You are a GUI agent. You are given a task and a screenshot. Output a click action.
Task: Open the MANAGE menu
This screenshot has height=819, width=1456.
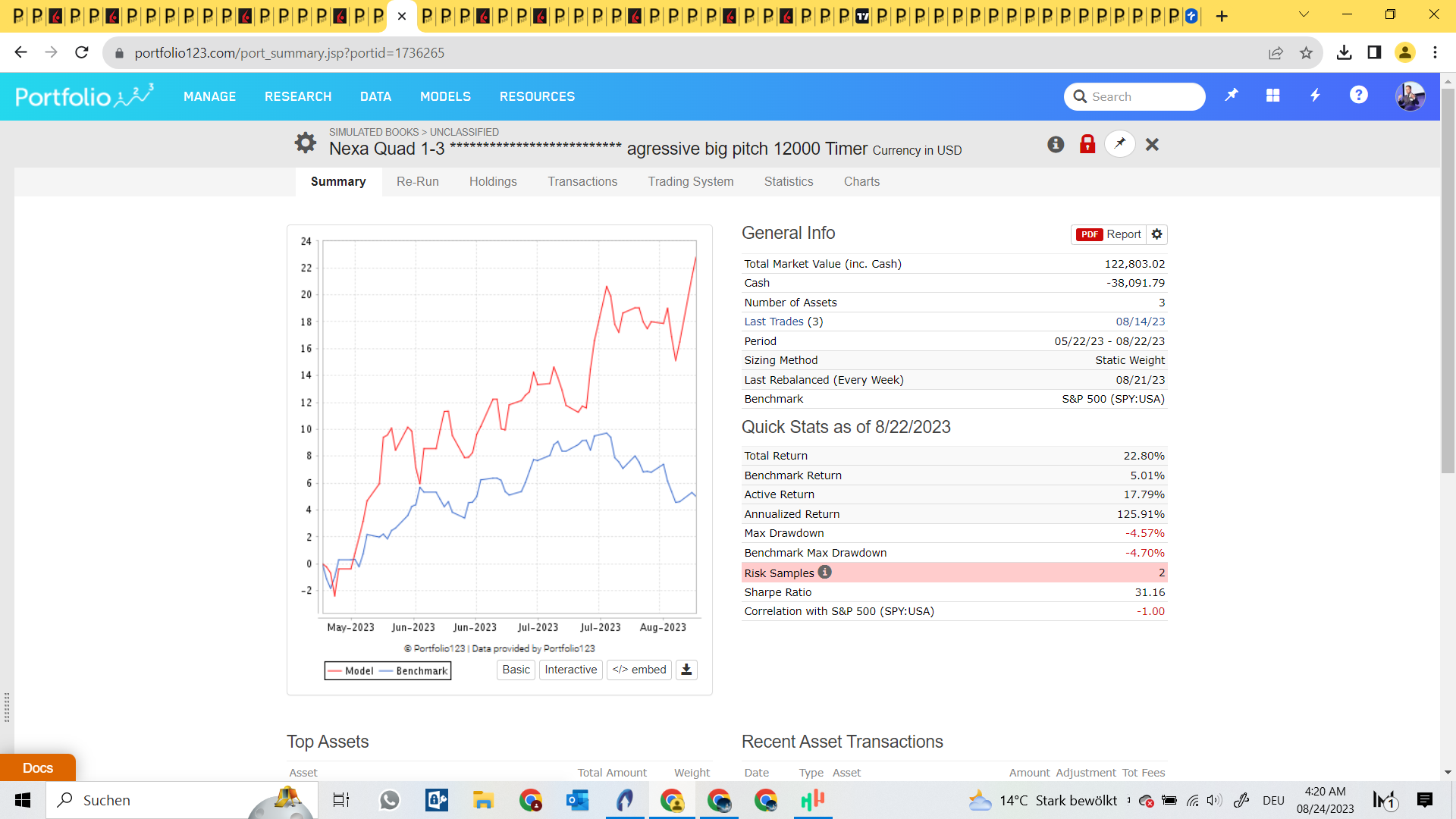(x=209, y=96)
